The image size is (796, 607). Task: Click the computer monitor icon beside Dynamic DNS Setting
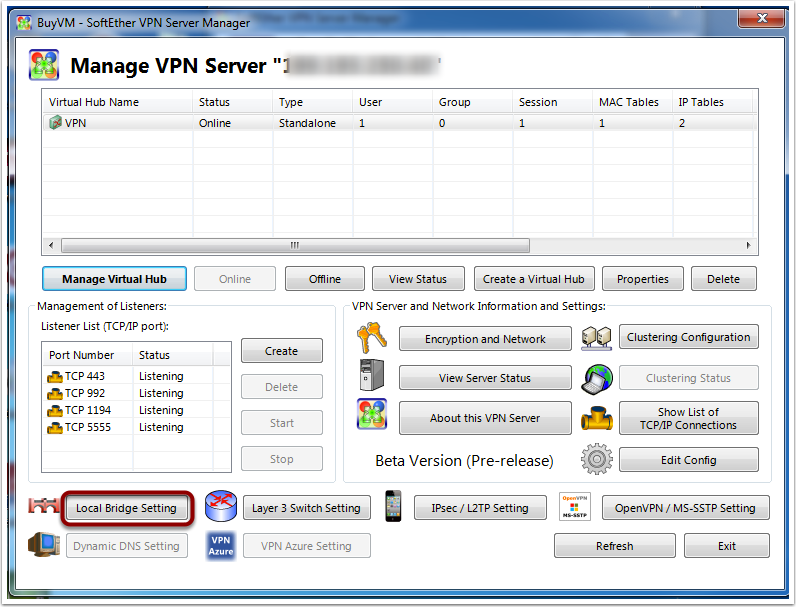pos(44,545)
